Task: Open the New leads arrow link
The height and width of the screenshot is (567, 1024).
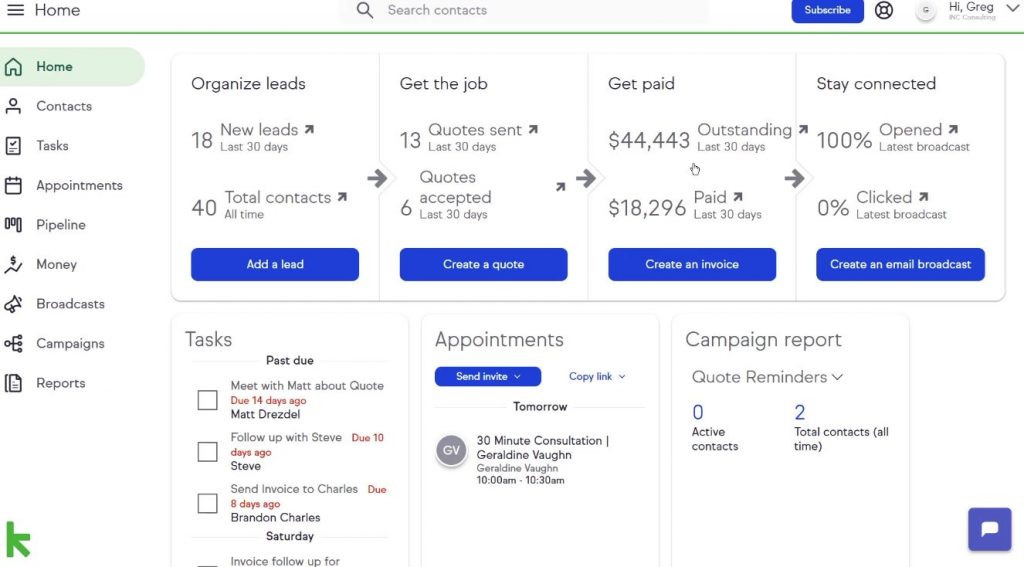Action: pyautogui.click(x=310, y=129)
